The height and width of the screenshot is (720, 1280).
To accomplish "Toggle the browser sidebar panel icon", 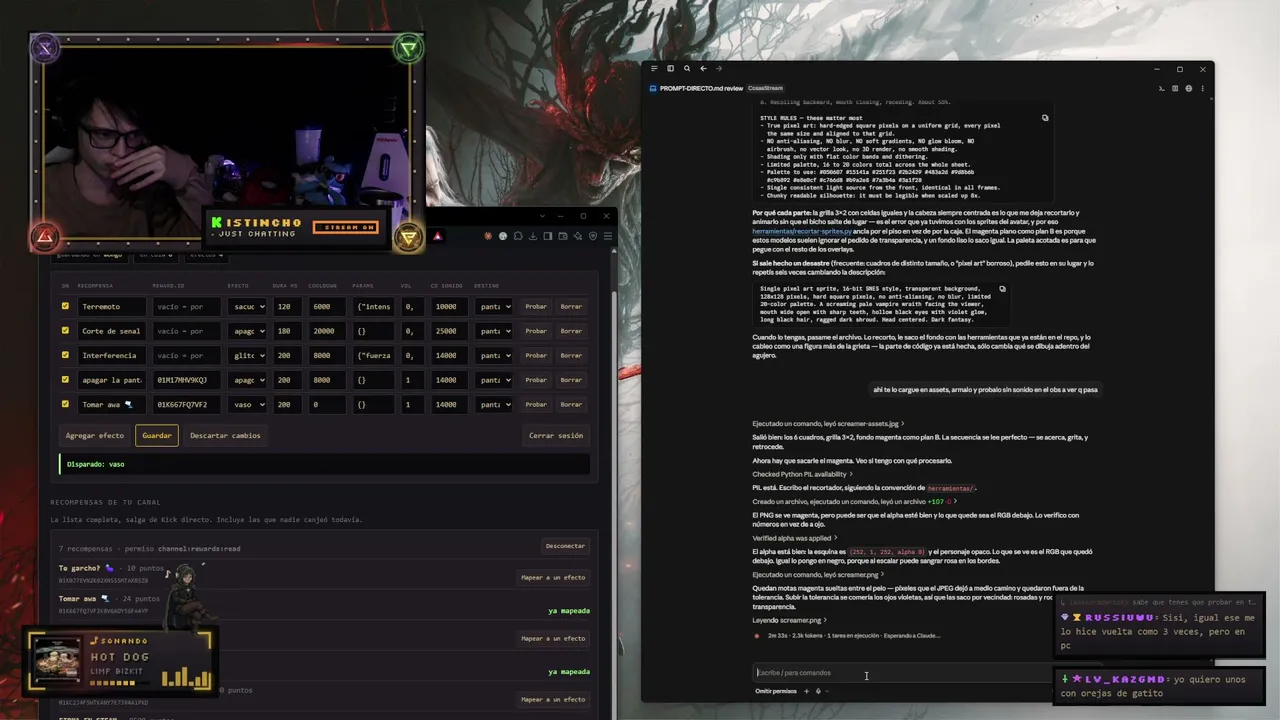I will pyautogui.click(x=548, y=236).
